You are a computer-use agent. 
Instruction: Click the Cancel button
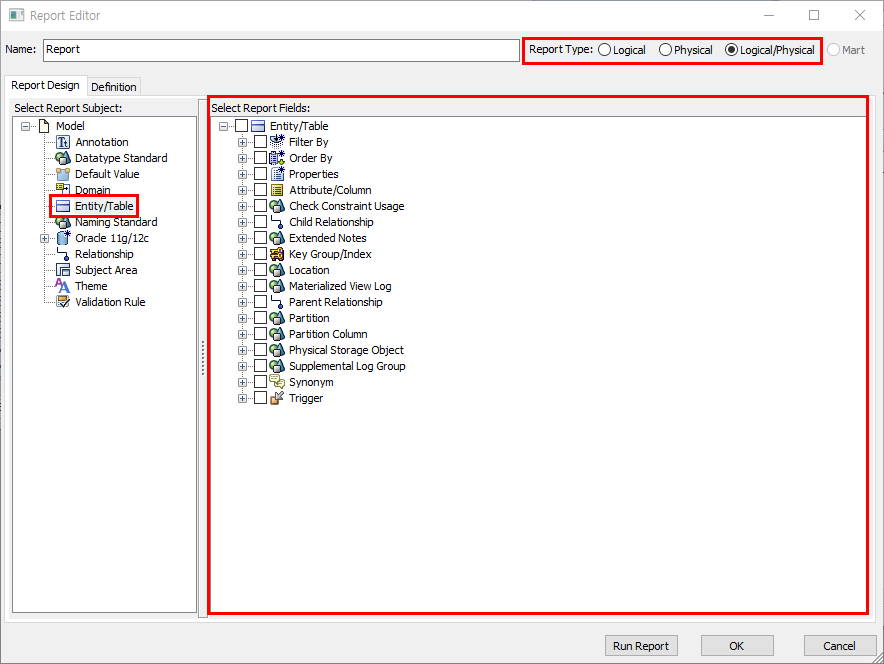839,646
